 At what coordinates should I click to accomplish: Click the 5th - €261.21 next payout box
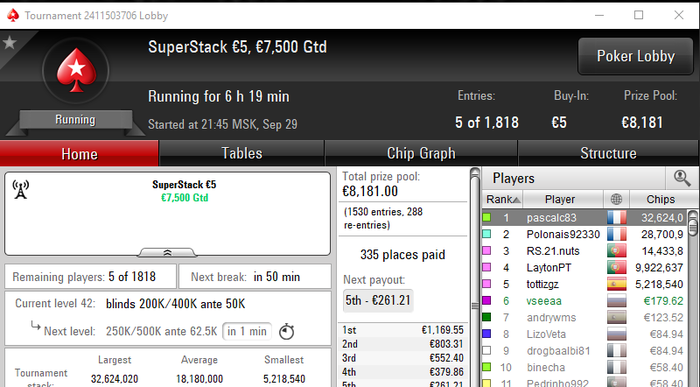coord(378,300)
